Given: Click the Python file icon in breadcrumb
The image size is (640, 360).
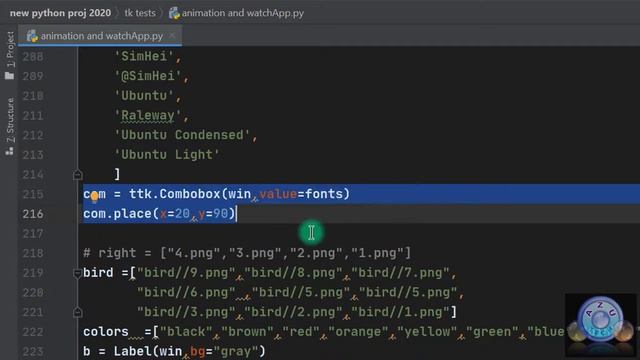Looking at the screenshot, I should pyautogui.click(x=174, y=13).
